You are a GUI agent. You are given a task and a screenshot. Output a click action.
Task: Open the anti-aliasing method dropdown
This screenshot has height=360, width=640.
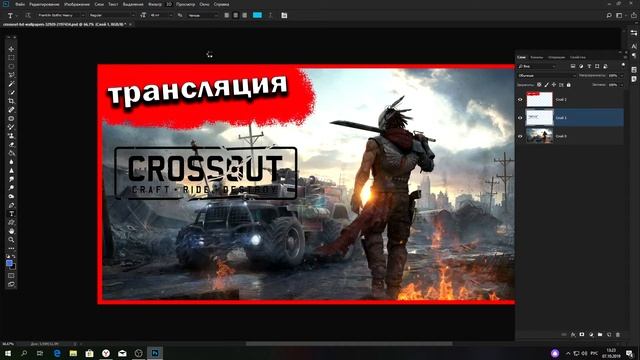(x=202, y=15)
